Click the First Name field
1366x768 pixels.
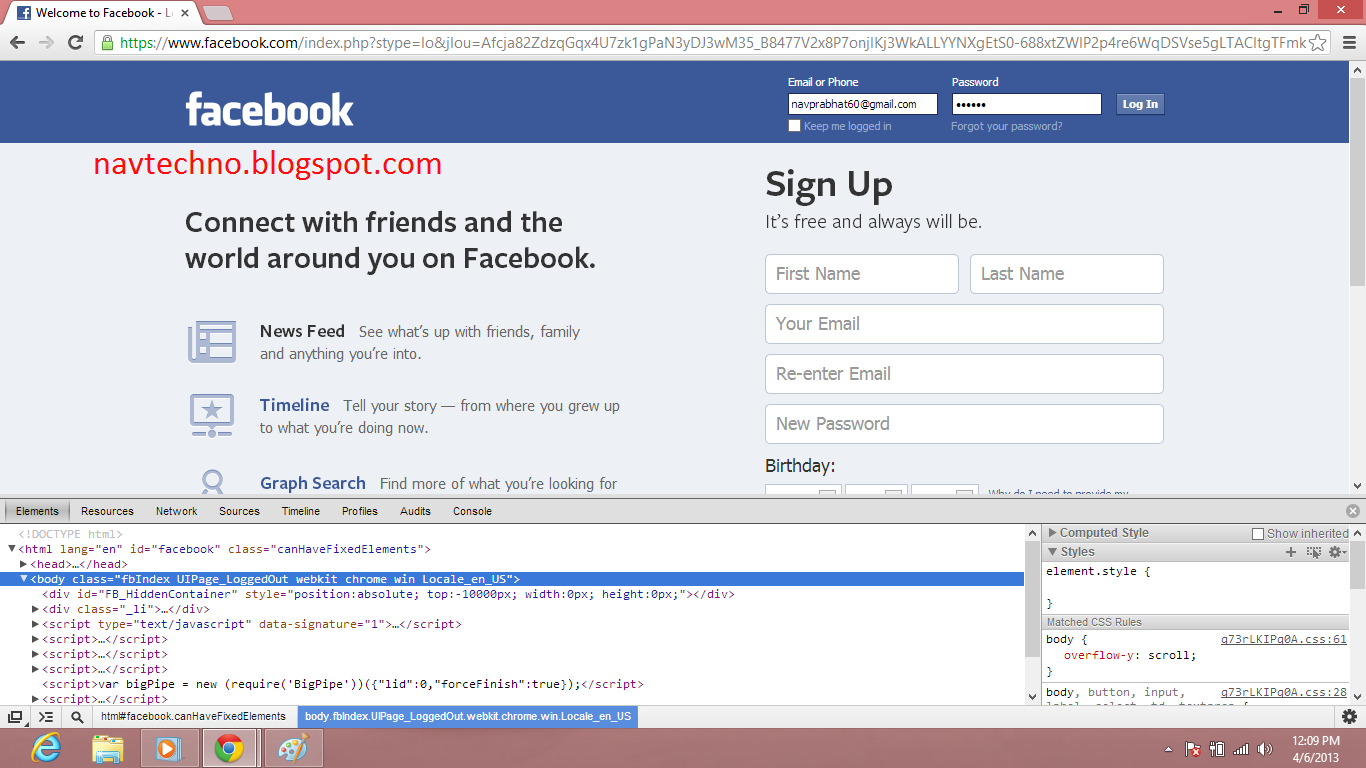(862, 274)
